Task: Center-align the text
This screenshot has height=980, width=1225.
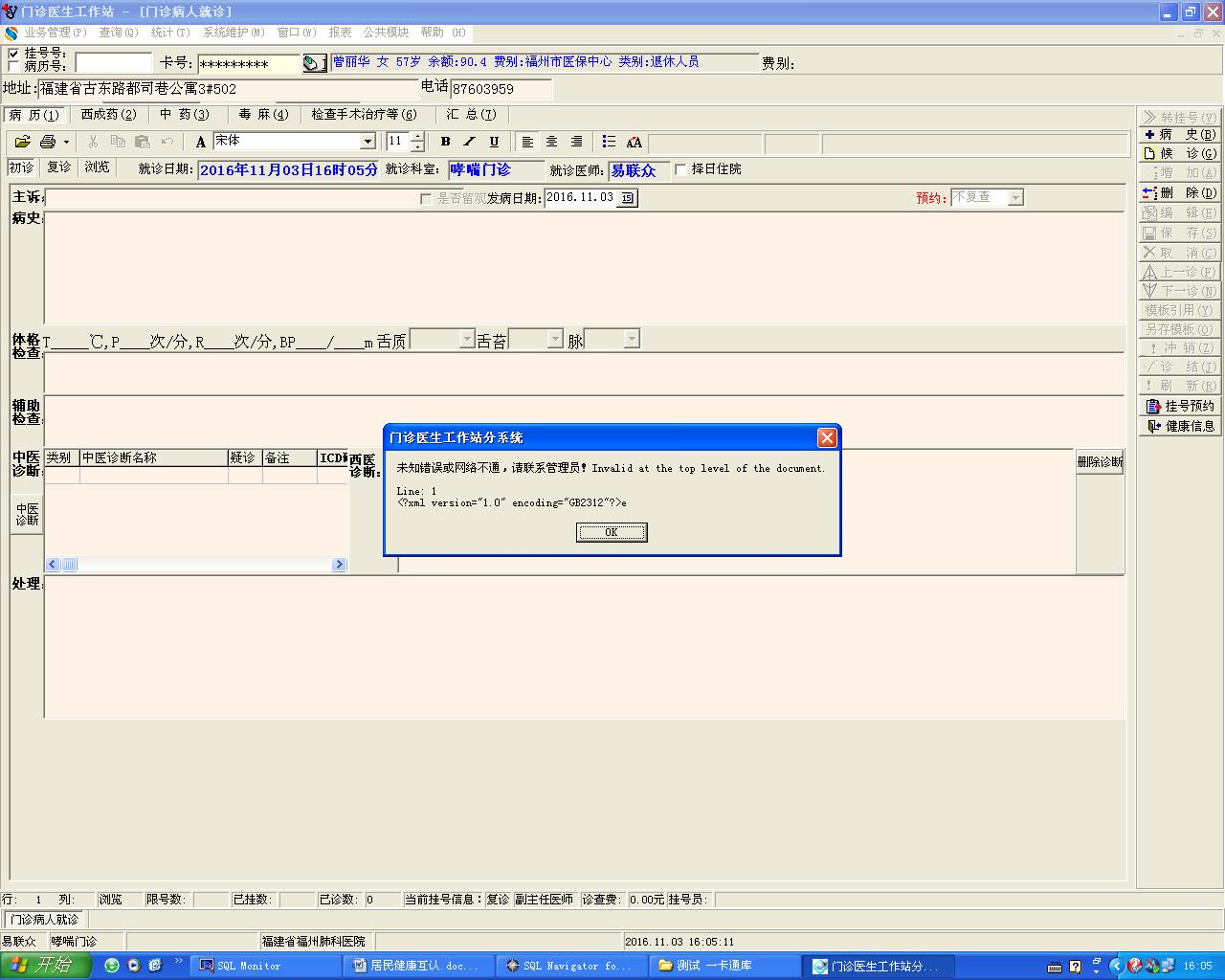Action: [x=551, y=142]
